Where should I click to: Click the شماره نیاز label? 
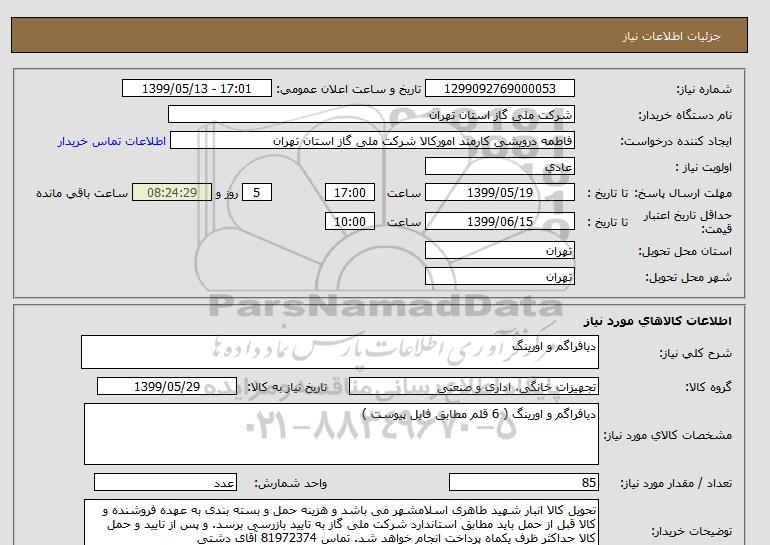[x=704, y=89]
